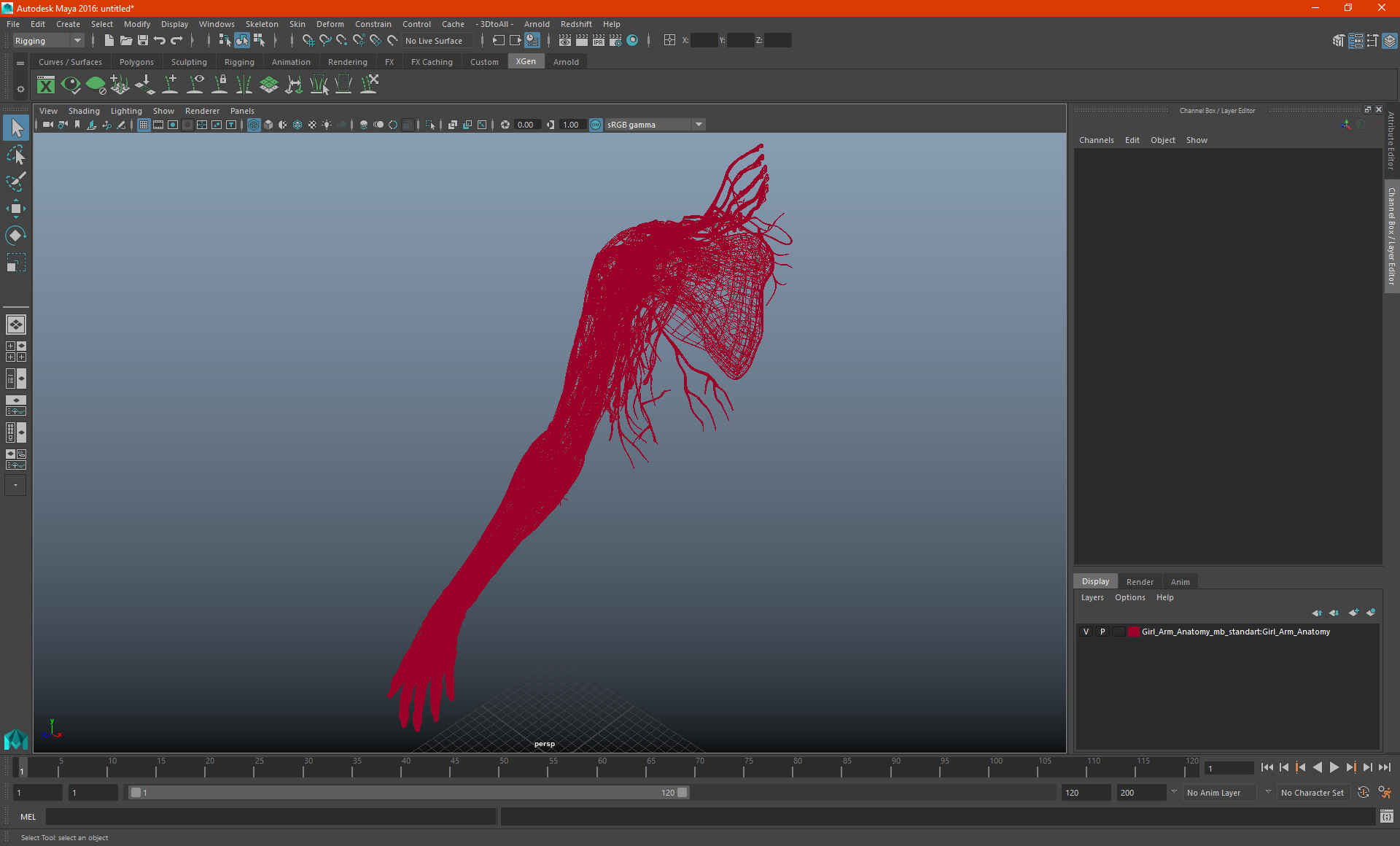The width and height of the screenshot is (1400, 846).
Task: Click the Sculpting tool icon
Action: 189,61
